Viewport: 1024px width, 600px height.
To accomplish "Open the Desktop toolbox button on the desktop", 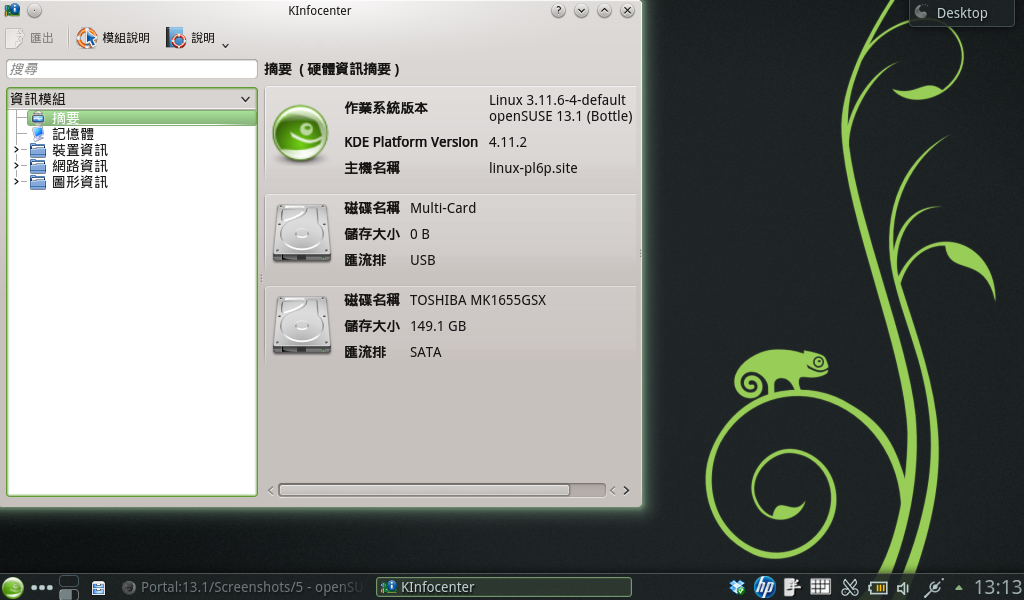I will click(961, 12).
